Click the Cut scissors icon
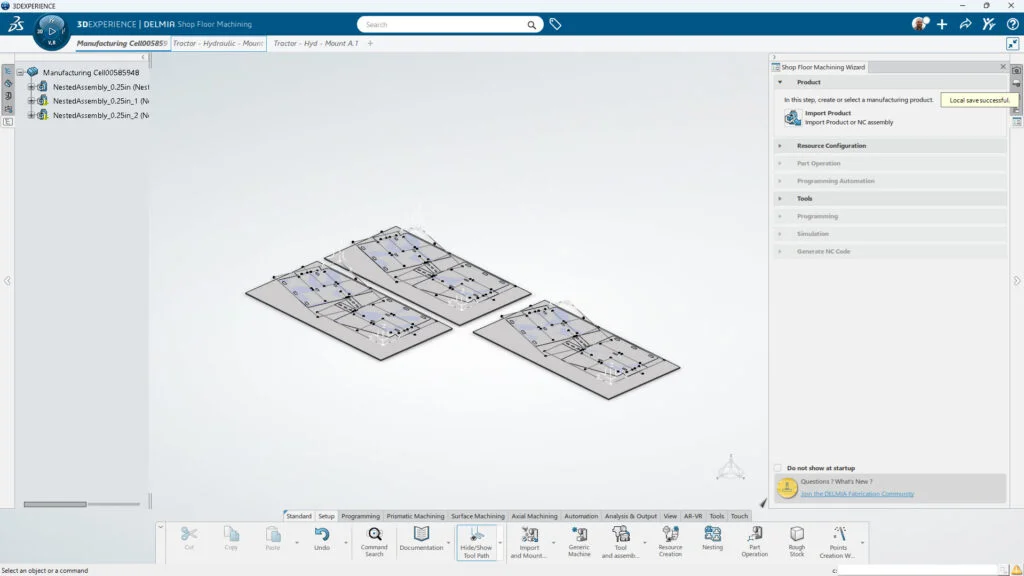Image resolution: width=1024 pixels, height=576 pixels. (189, 539)
